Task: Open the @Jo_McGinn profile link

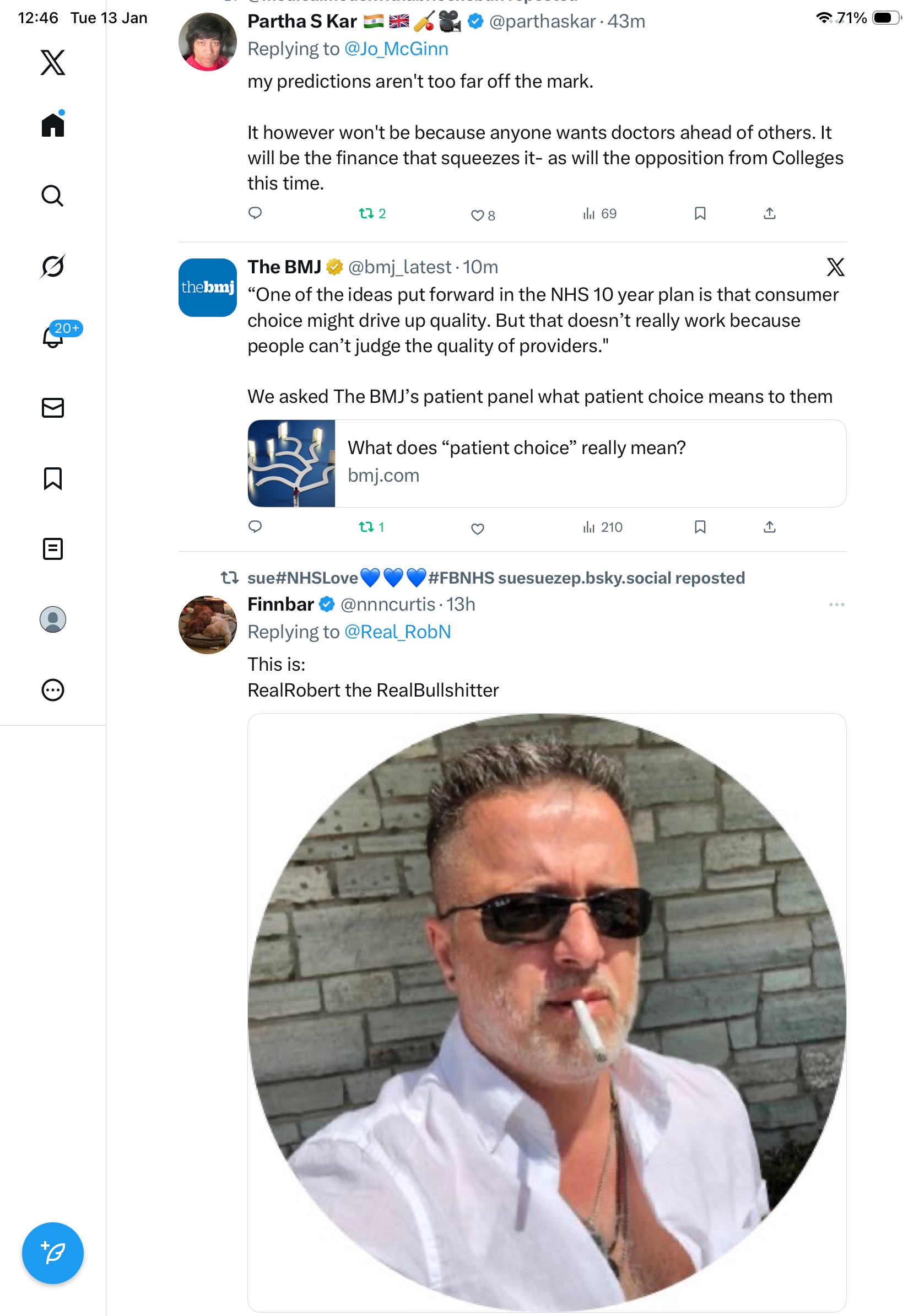Action: coord(396,49)
